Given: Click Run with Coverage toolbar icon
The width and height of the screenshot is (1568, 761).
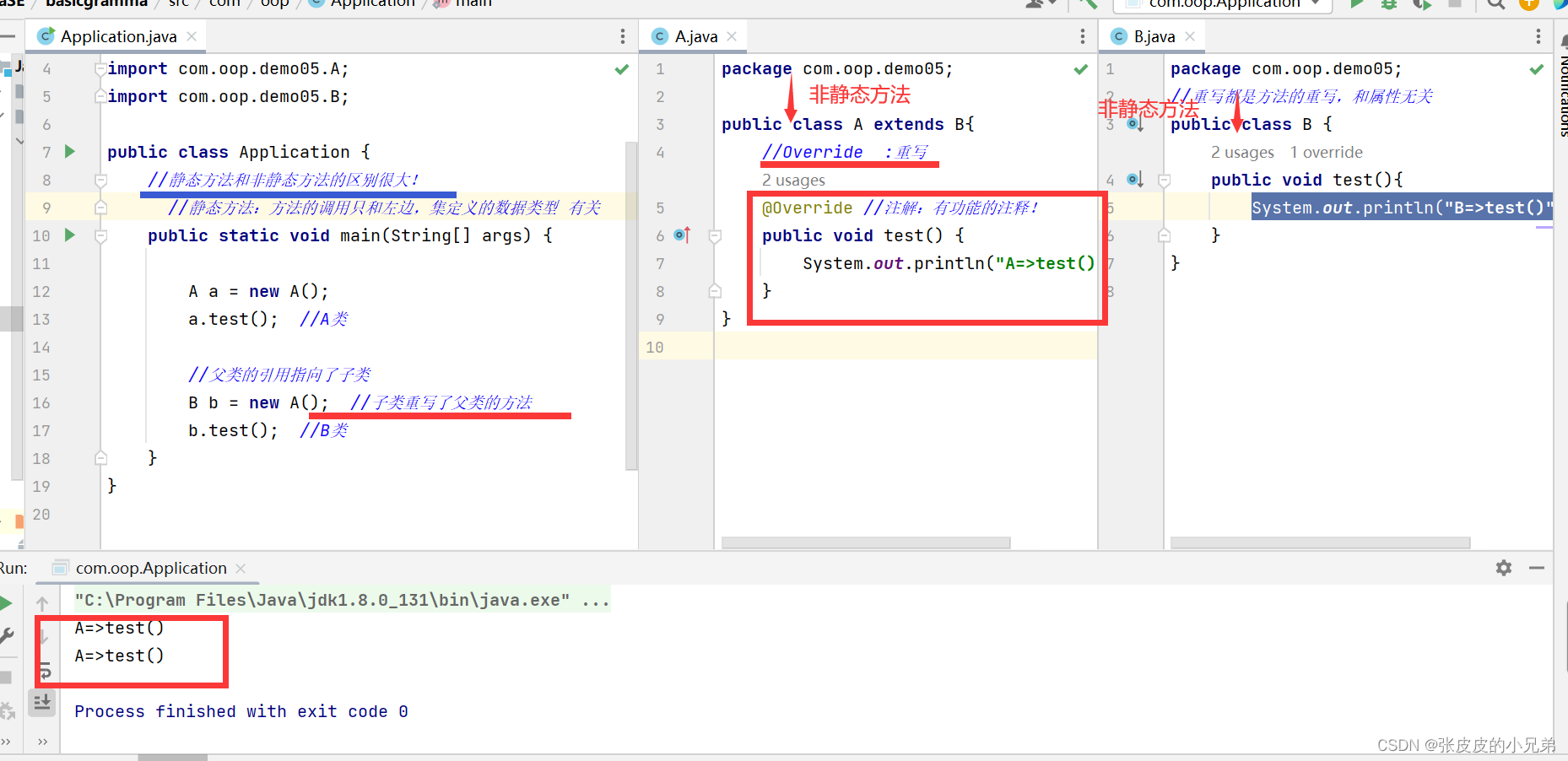Looking at the screenshot, I should (1422, 3).
